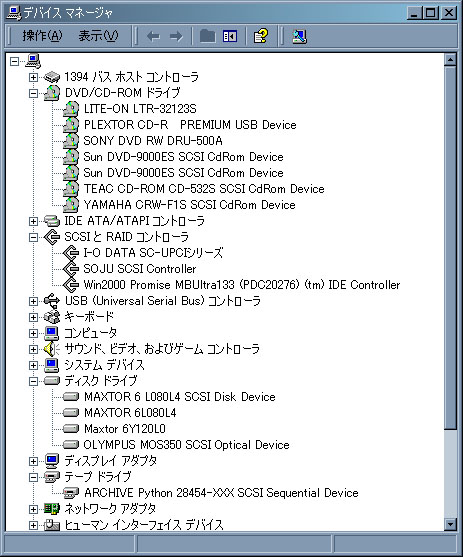
Task: Expand the キーボード node
Action: 33,317
